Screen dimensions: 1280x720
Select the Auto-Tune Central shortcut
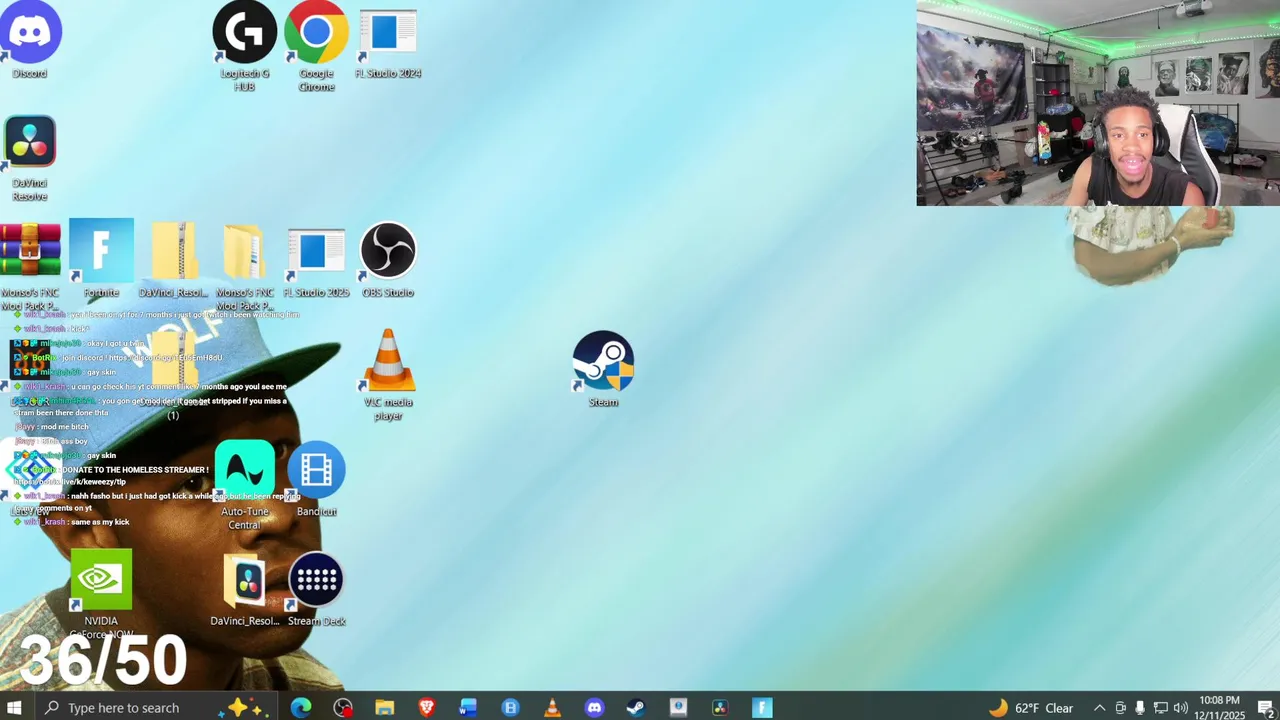coord(245,485)
